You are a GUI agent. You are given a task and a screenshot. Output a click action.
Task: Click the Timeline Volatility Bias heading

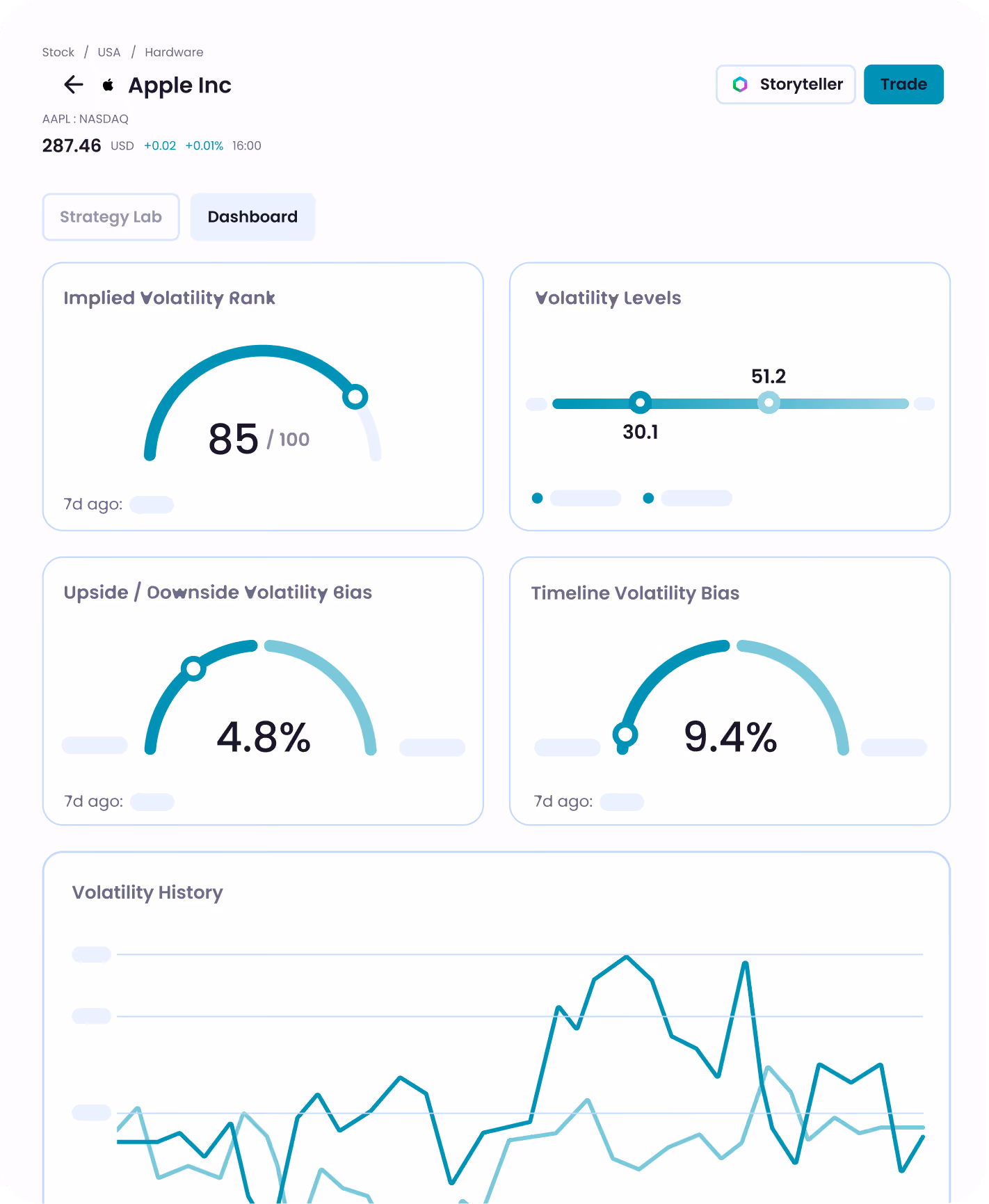tap(635, 593)
